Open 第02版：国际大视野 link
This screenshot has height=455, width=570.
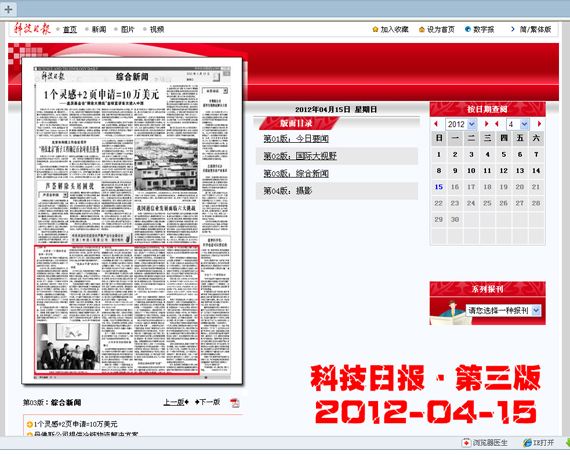300,156
